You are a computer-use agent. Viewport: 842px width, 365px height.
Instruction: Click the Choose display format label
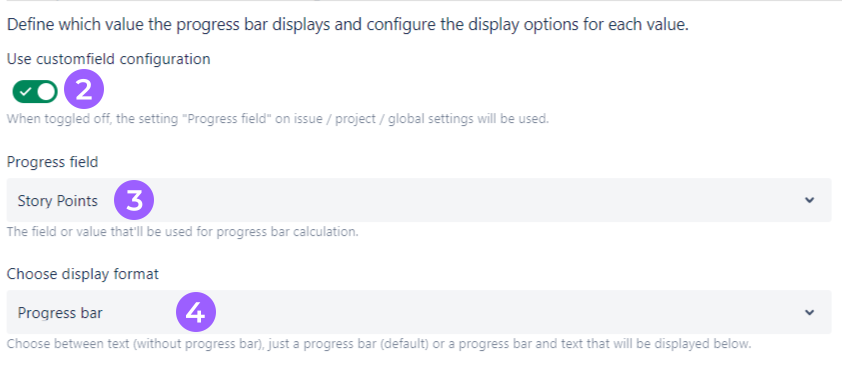pyautogui.click(x=83, y=274)
